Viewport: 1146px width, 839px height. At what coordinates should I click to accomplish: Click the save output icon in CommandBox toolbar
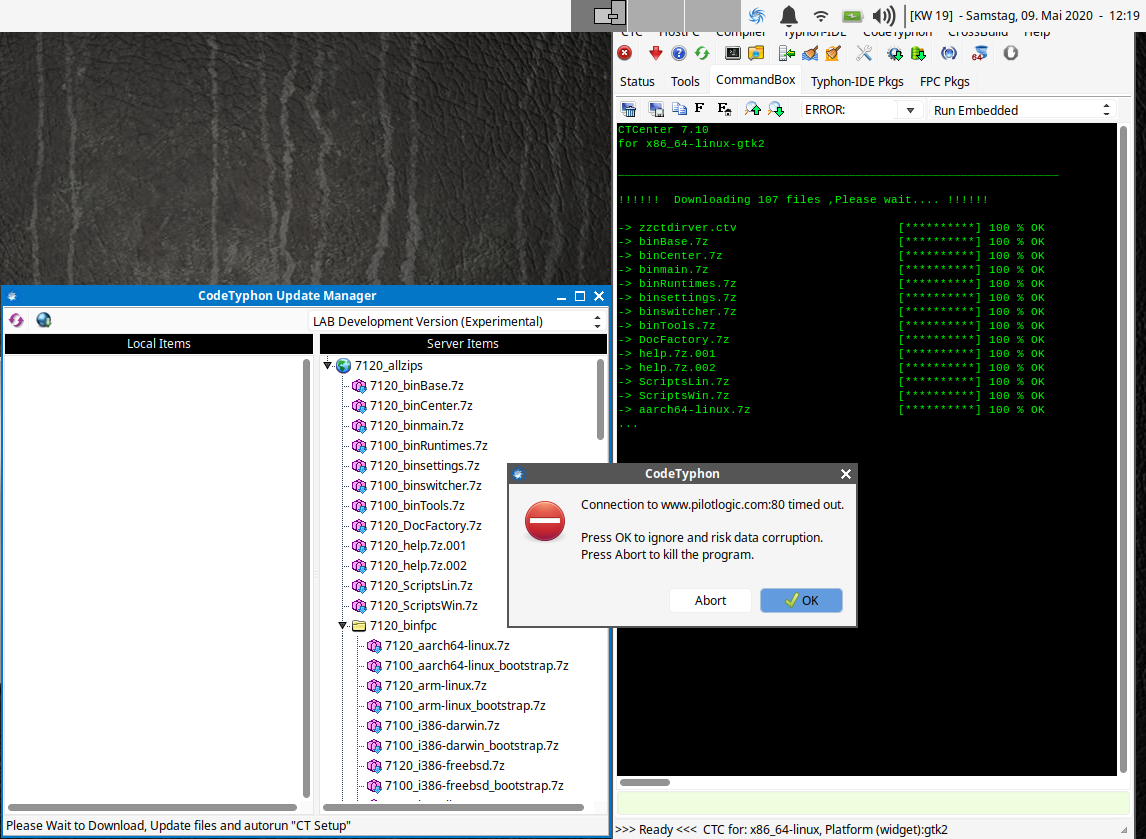(x=656, y=110)
